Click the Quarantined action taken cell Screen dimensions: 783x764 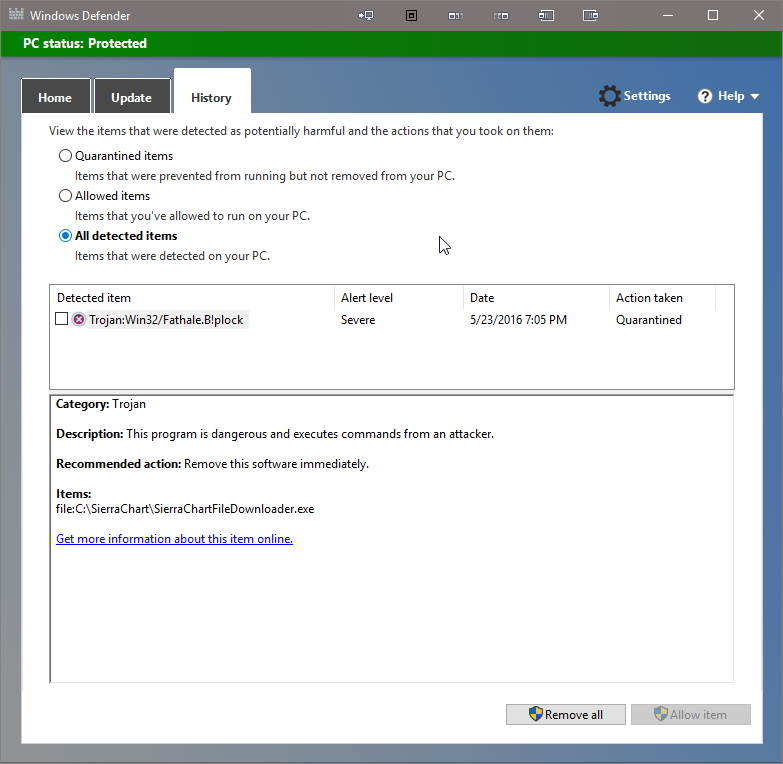(649, 320)
